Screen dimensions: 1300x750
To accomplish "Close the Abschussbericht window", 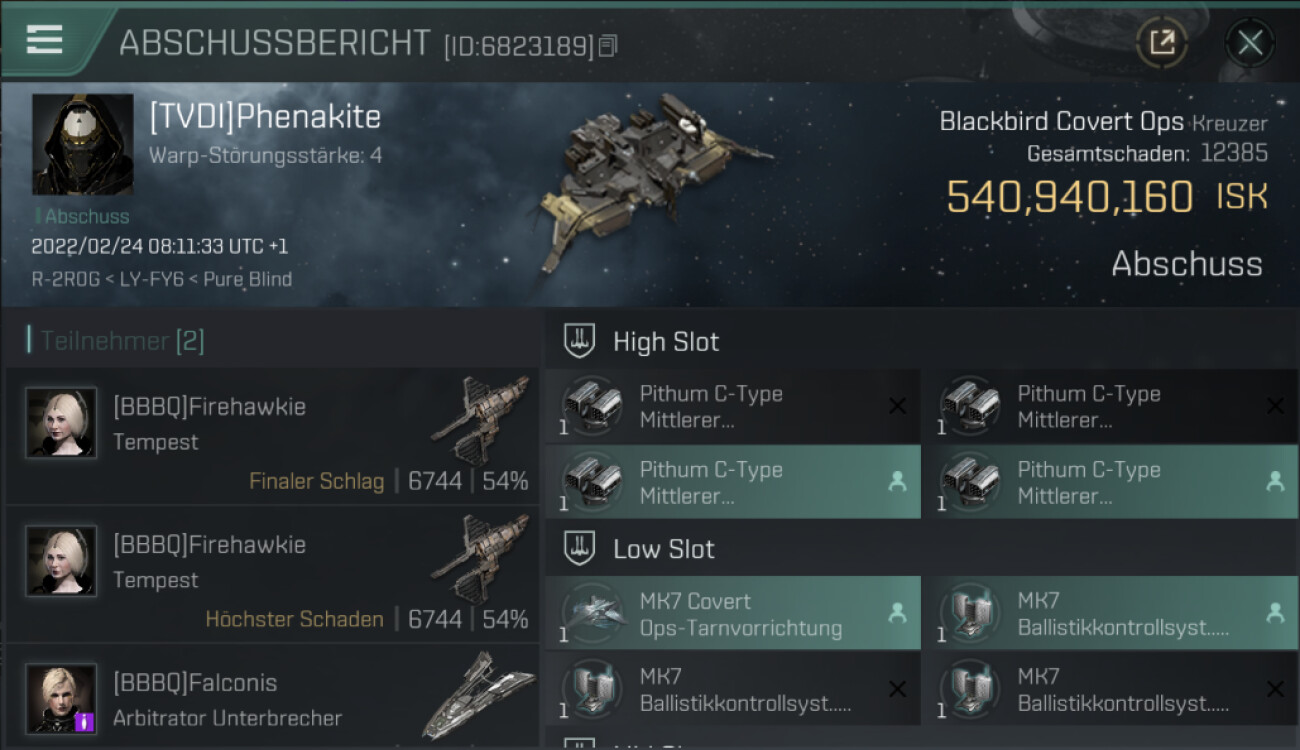I will tap(1249, 43).
